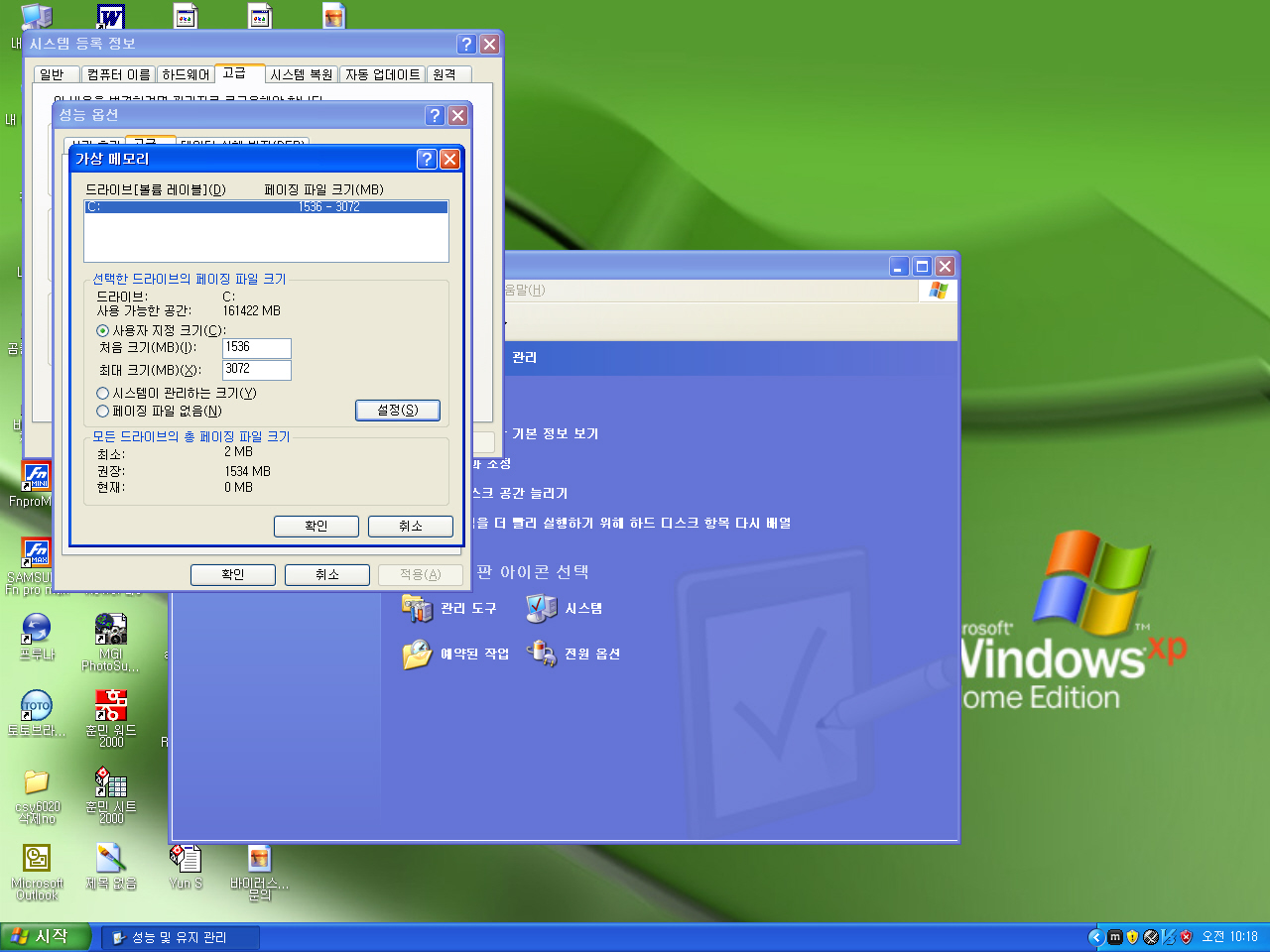Viewport: 1270px width, 952px height.
Task: Minimize the Control Panel window
Action: tap(899, 266)
